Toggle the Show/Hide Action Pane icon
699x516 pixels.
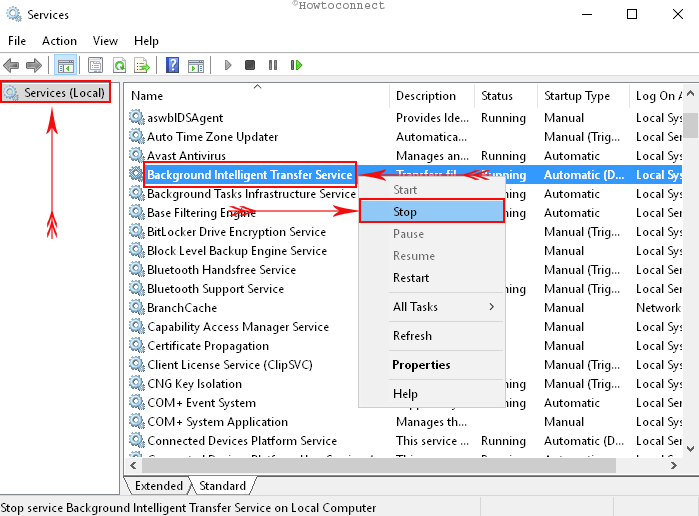[x=196, y=66]
